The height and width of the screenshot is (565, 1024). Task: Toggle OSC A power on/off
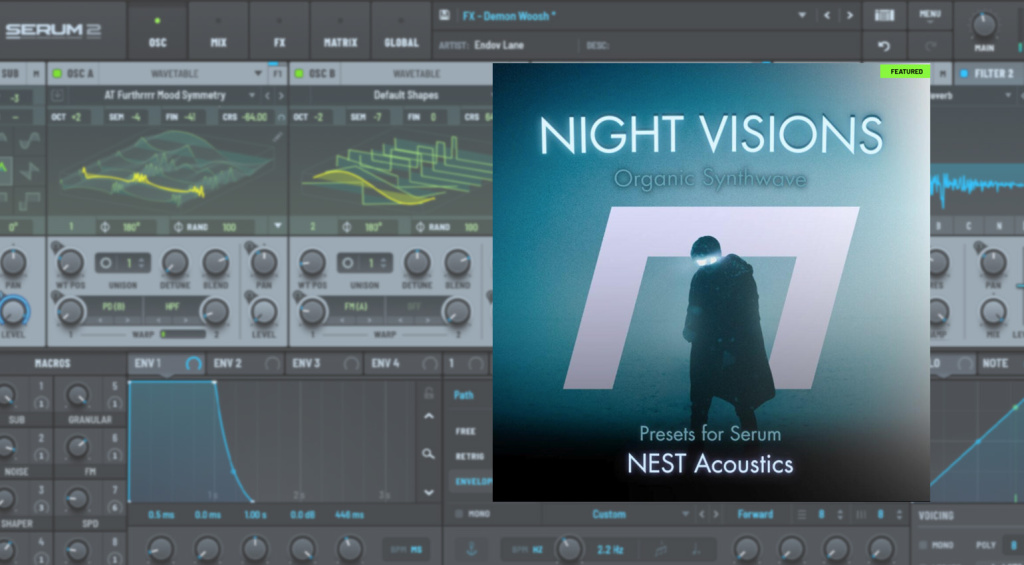click(57, 73)
